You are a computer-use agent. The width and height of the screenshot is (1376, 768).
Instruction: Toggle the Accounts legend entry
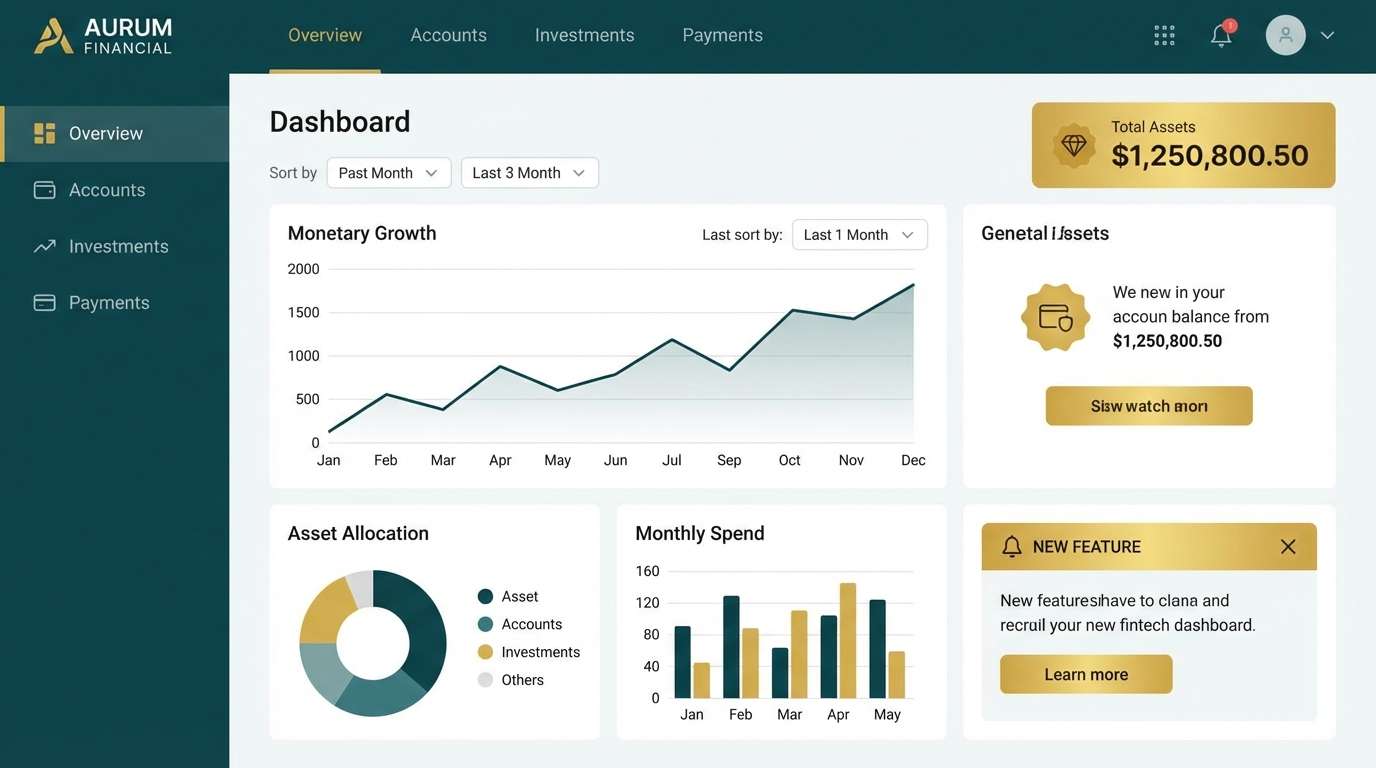point(532,622)
